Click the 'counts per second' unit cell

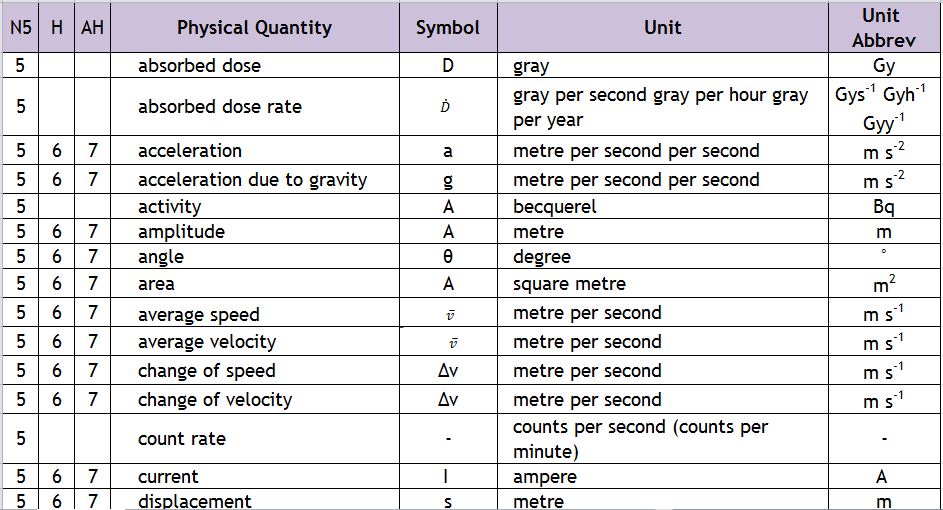tap(663, 438)
